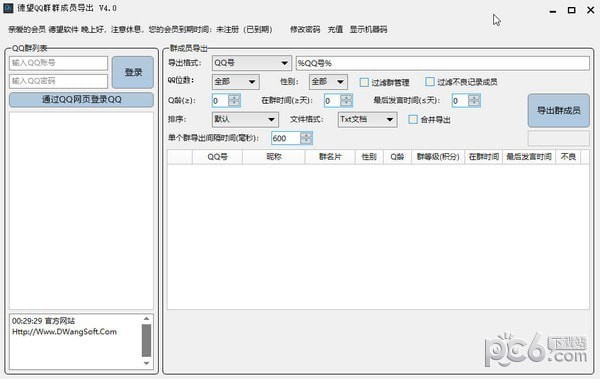600x379 pixels.
Task: Click the 600 interval spinner
Action: [x=292, y=138]
